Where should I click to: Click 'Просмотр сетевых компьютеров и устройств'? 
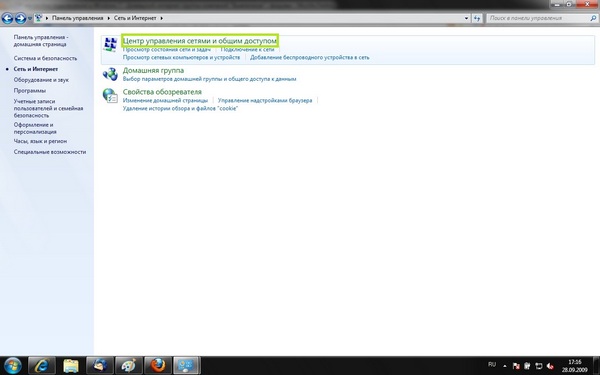[181, 57]
